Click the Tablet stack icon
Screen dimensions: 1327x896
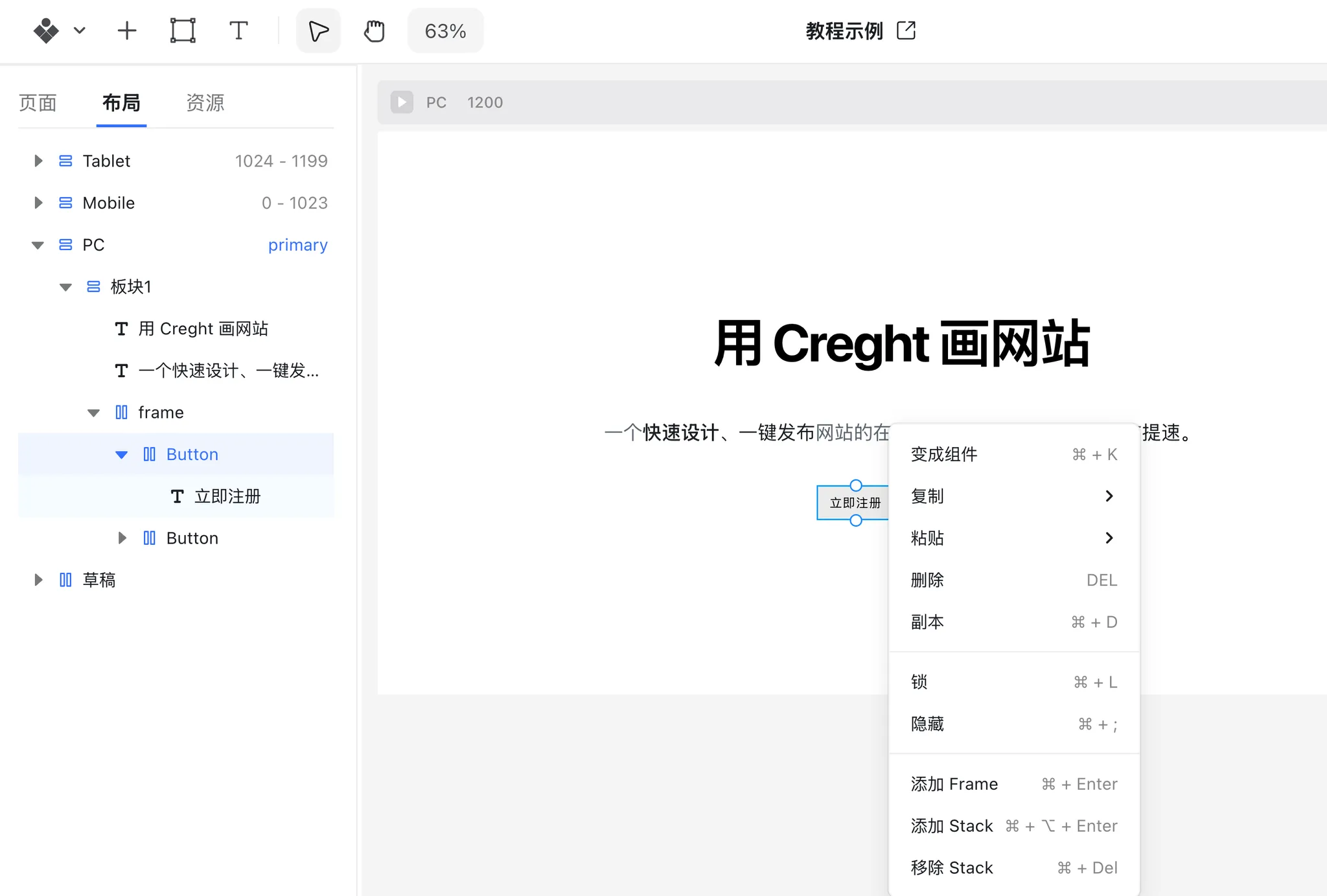click(x=65, y=161)
